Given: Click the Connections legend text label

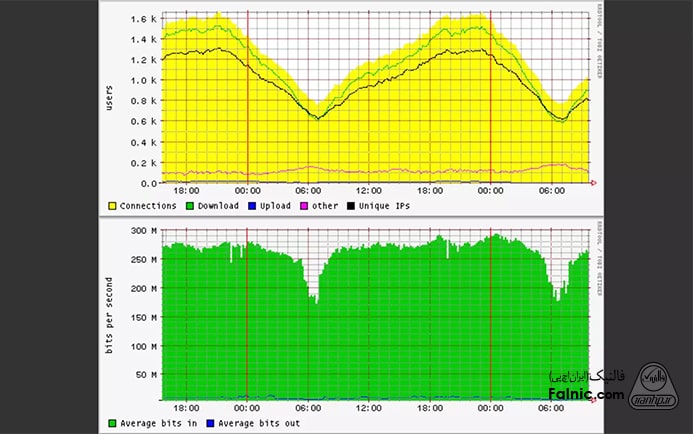Looking at the screenshot, I should [148, 206].
